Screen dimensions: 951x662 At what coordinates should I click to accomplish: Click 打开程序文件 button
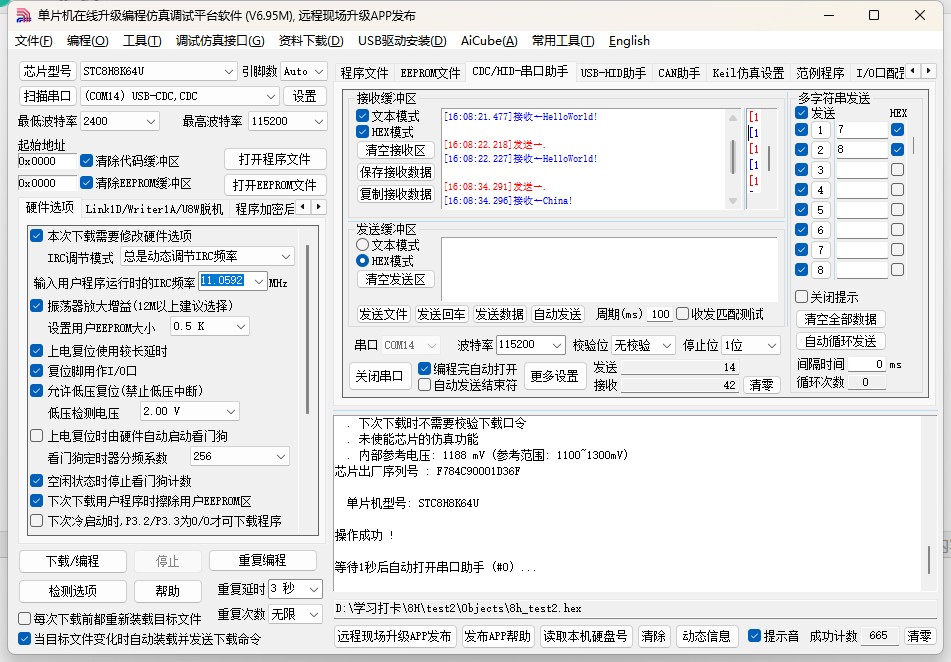(275, 159)
